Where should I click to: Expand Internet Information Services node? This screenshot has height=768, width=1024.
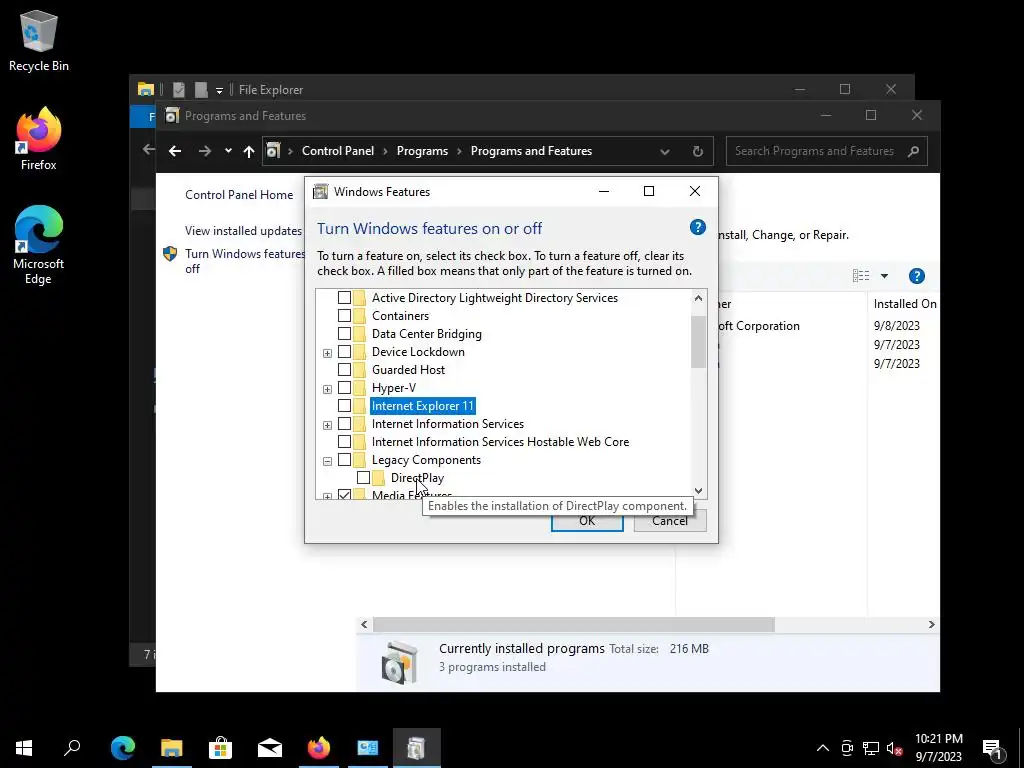pos(327,425)
